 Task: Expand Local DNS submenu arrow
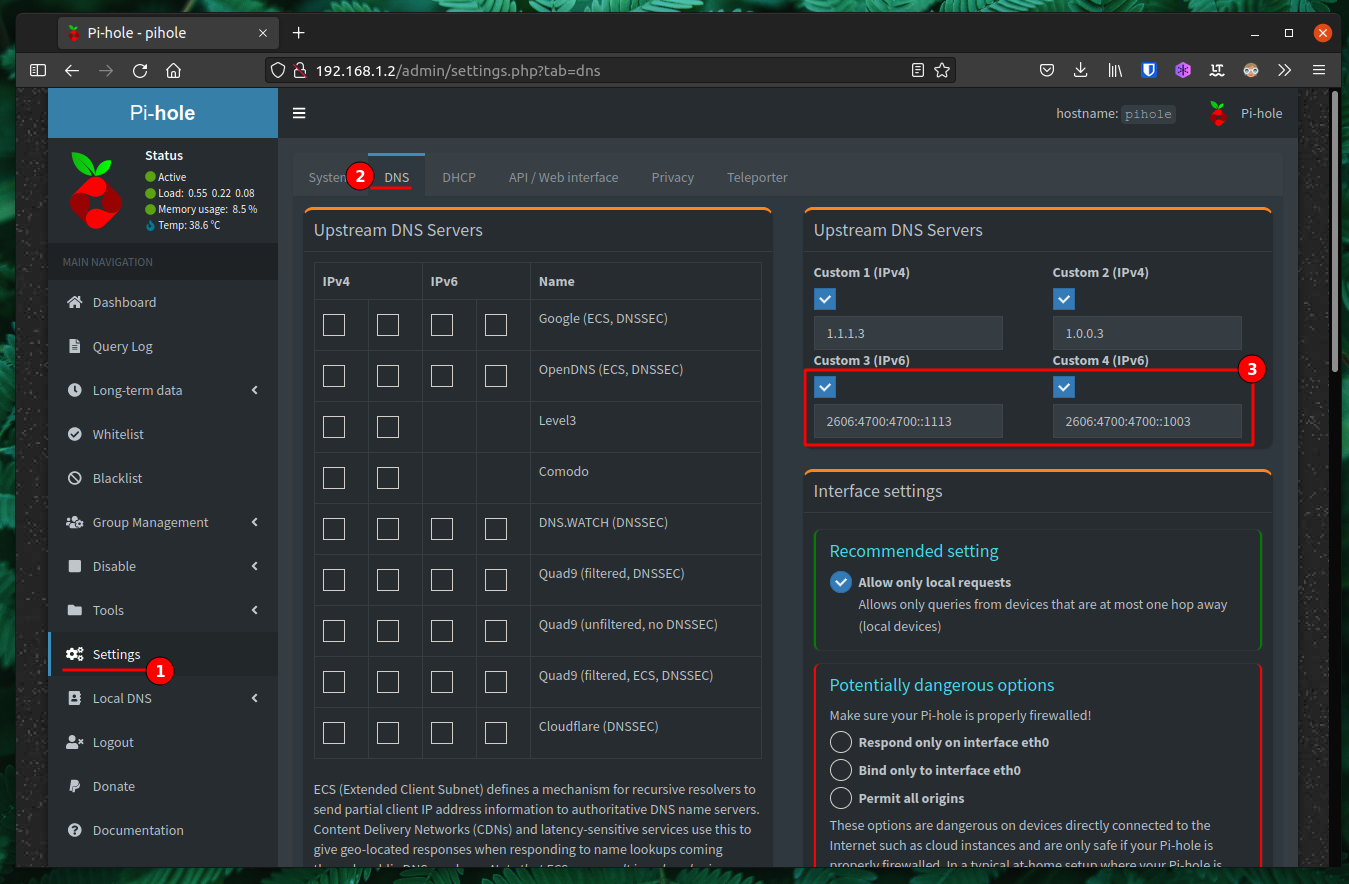click(255, 698)
